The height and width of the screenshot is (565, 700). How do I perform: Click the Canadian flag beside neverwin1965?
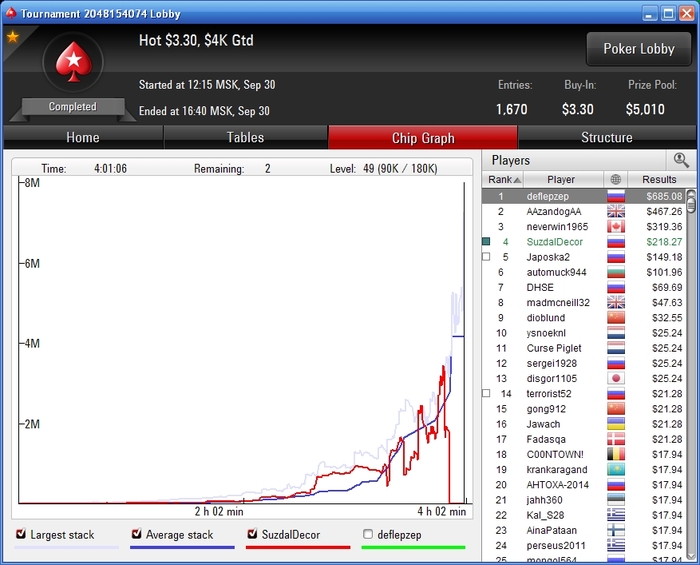[x=616, y=227]
